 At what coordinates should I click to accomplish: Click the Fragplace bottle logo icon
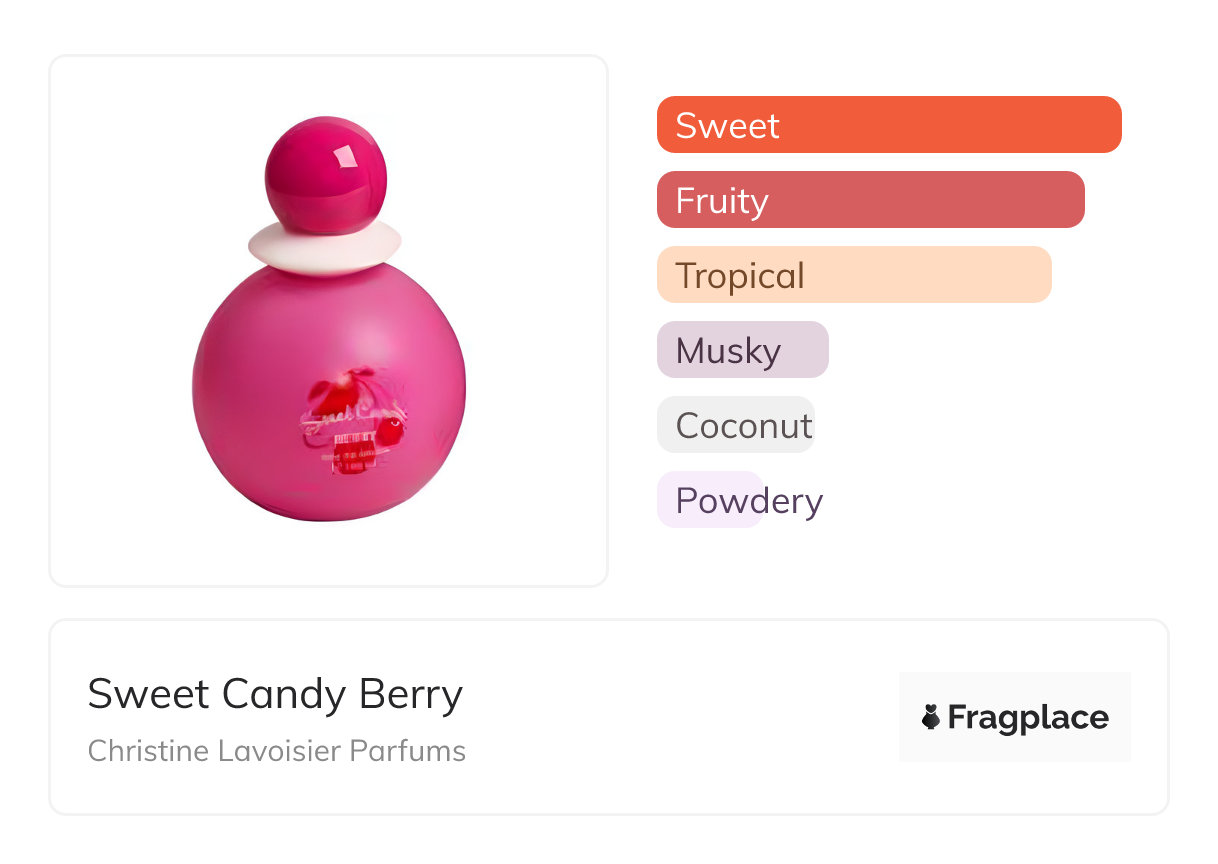tap(931, 717)
